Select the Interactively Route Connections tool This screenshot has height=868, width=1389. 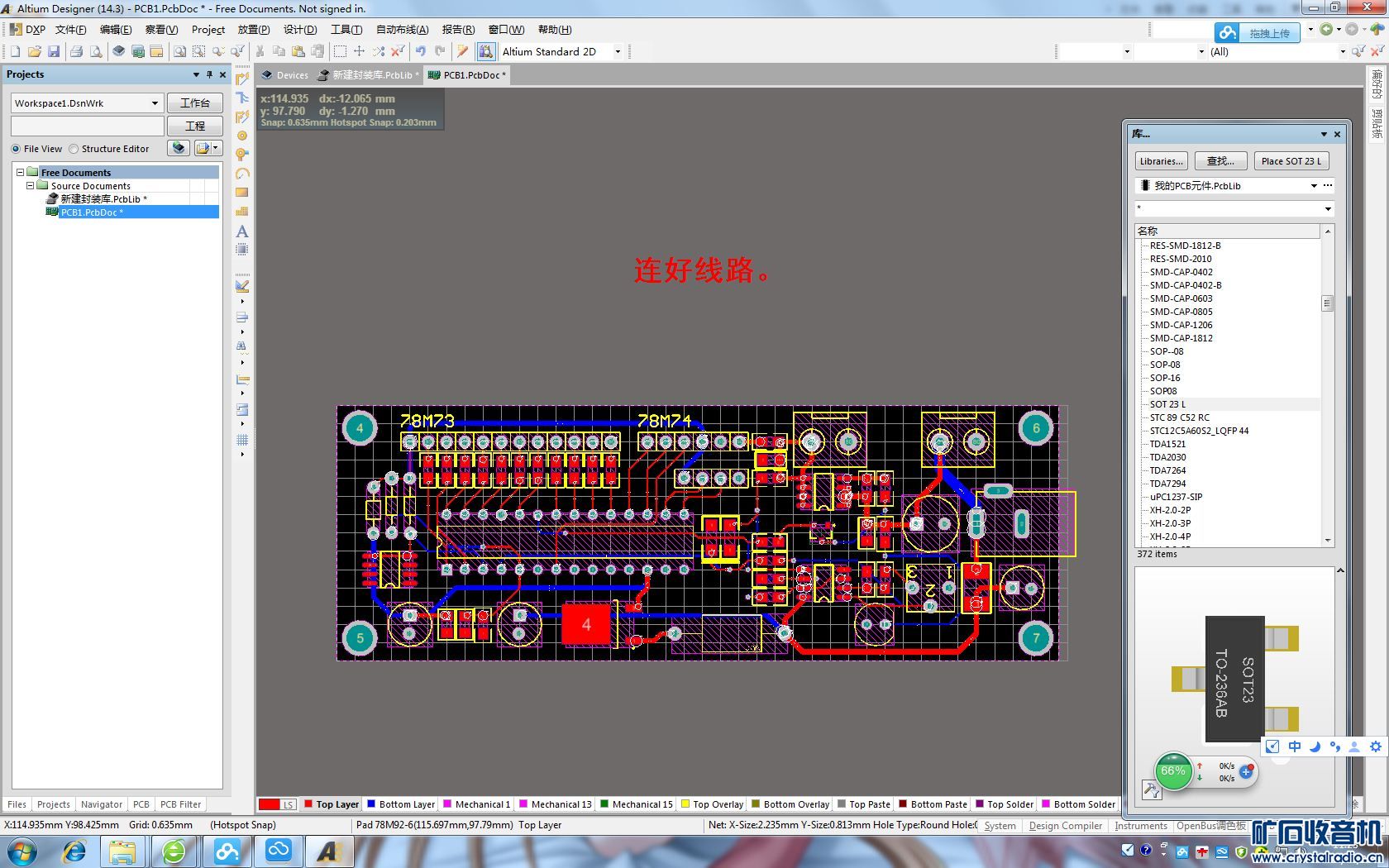pyautogui.click(x=242, y=79)
